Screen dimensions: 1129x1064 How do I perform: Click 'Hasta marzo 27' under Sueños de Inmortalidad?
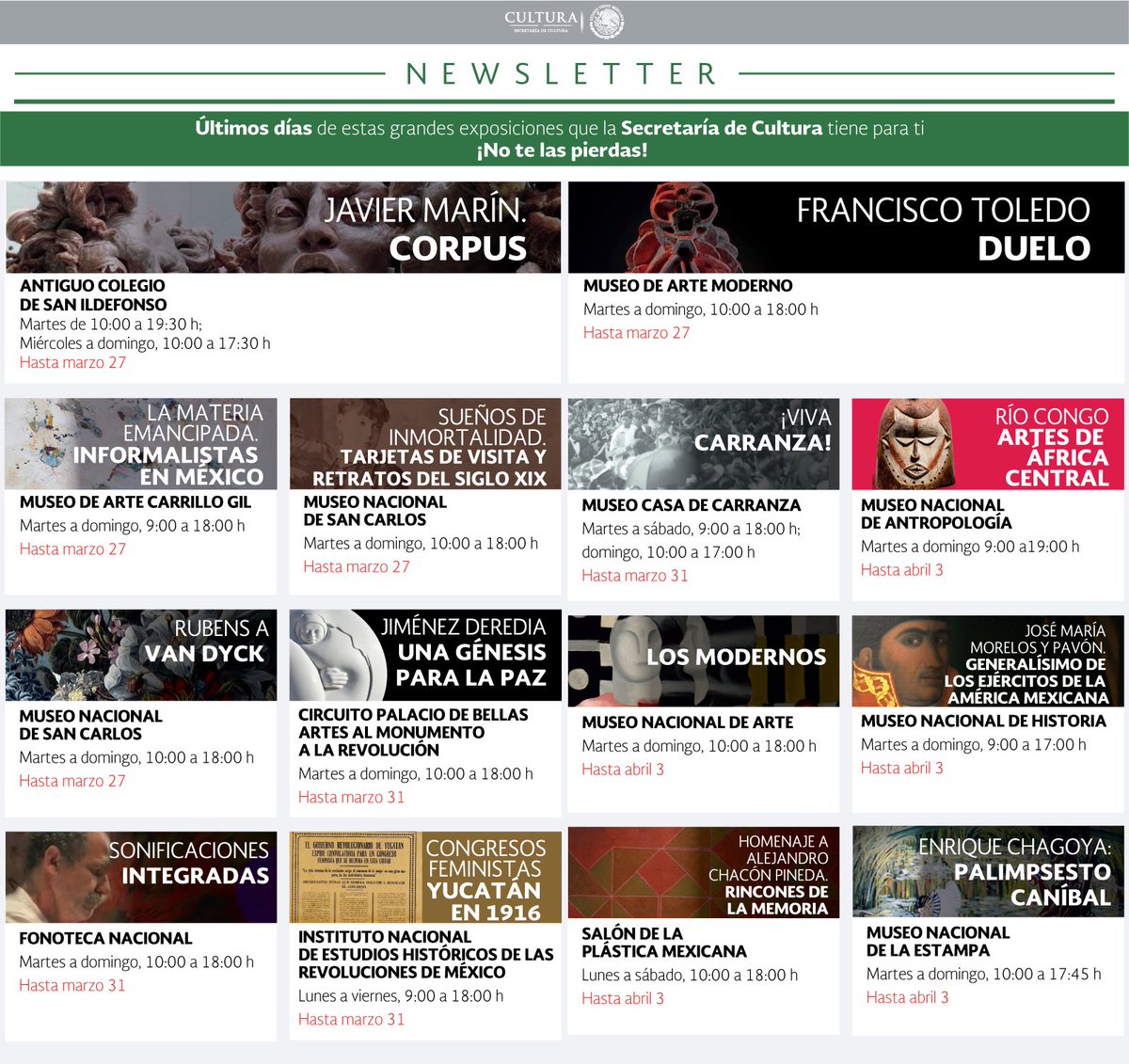(357, 567)
